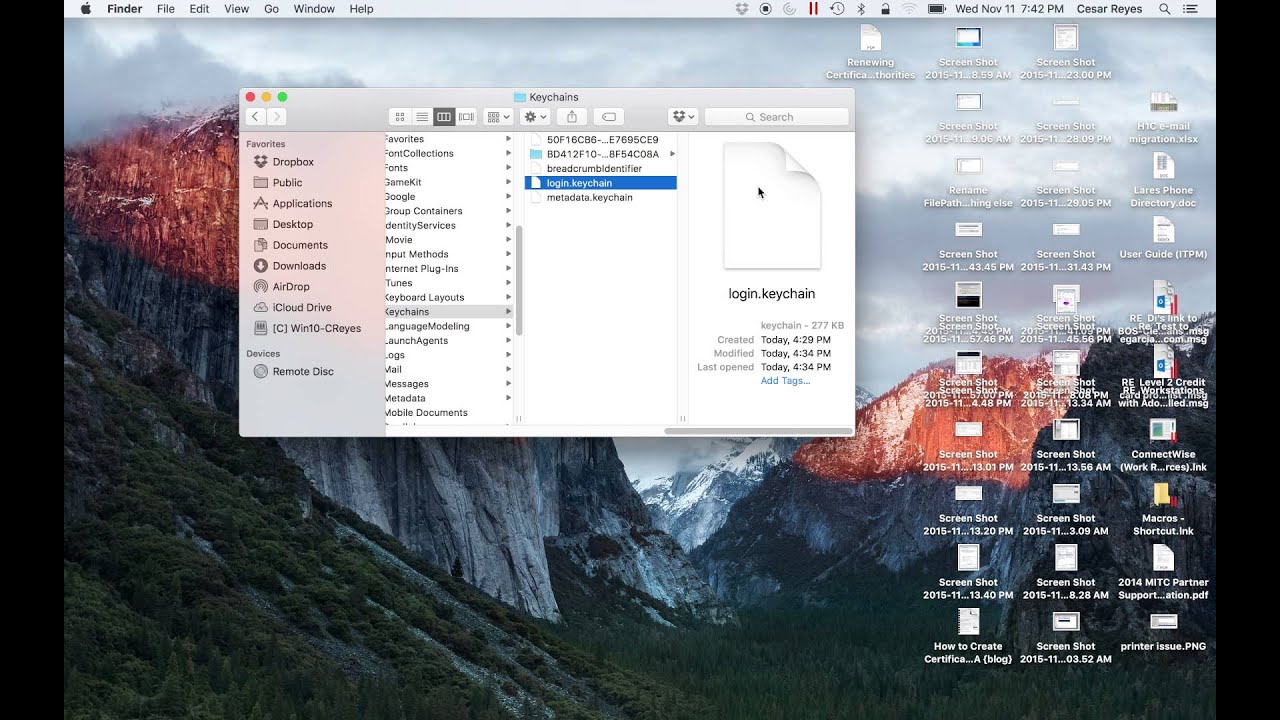Switch Finder to Cover Flow view
Screen dimensions: 1280x720
(466, 117)
